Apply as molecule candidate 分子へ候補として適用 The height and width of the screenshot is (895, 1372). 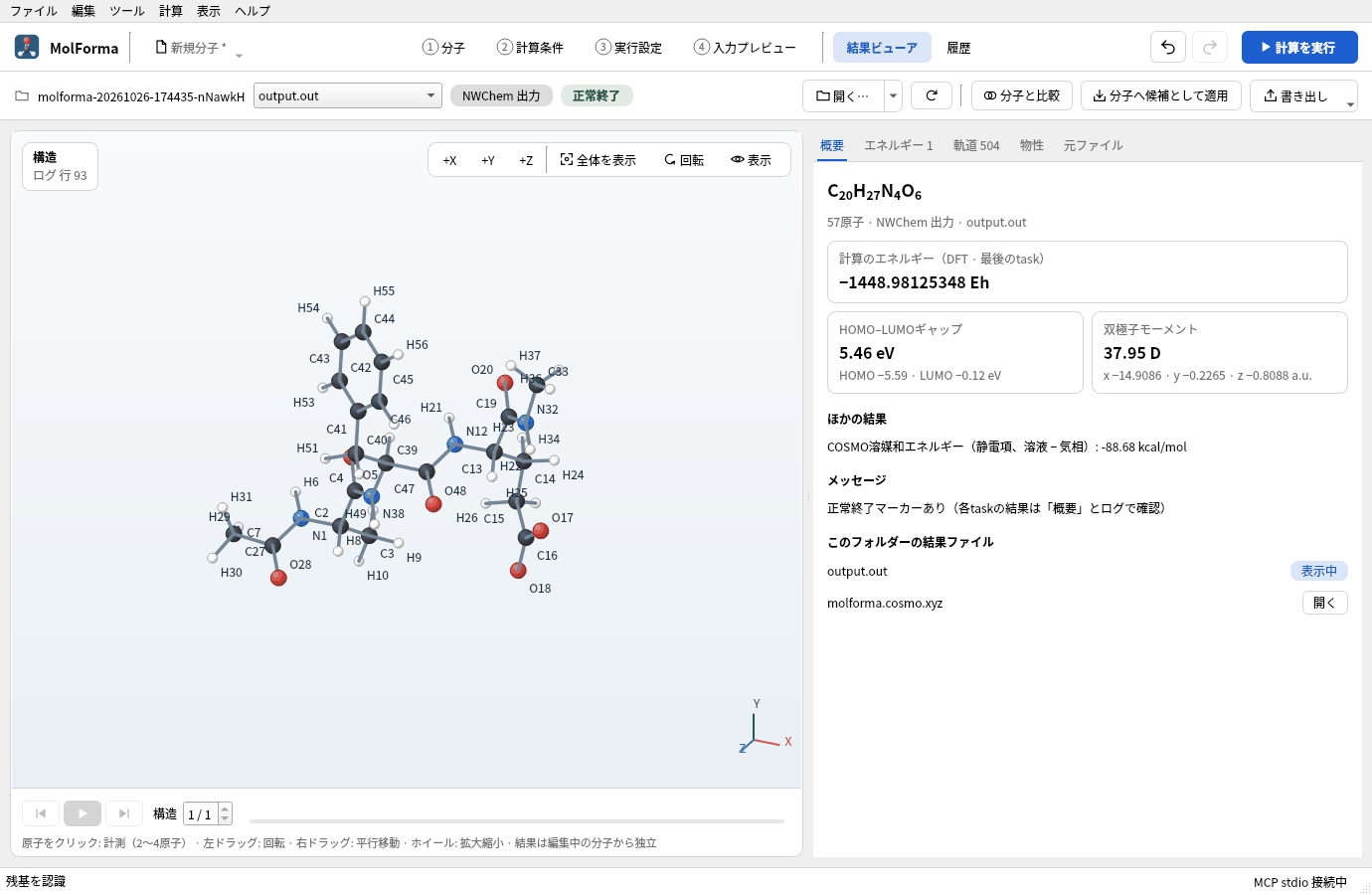1161,95
